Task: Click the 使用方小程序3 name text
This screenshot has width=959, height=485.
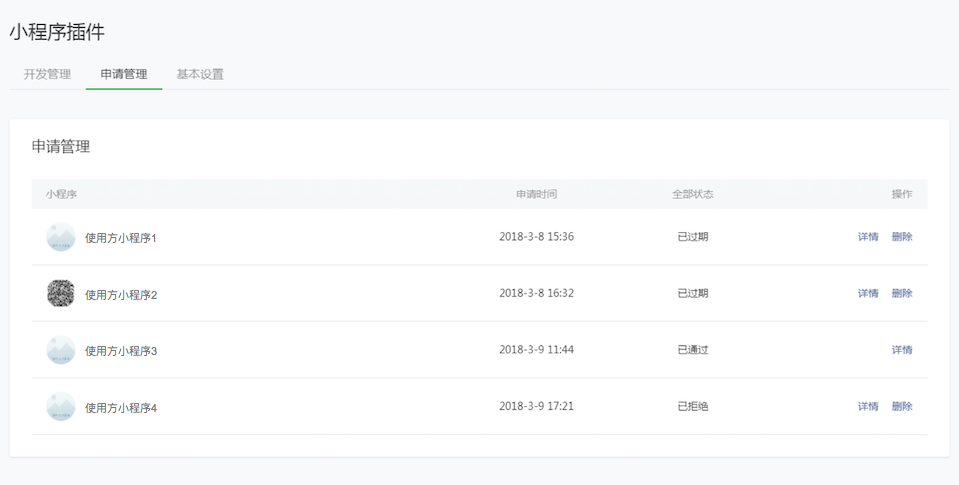Action: [121, 351]
